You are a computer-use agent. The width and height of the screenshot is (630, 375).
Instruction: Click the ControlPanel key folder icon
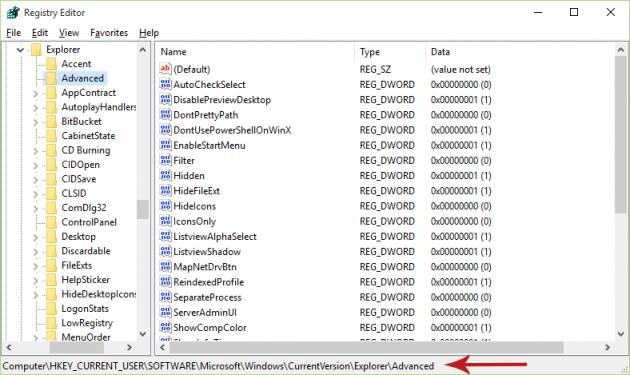point(51,222)
